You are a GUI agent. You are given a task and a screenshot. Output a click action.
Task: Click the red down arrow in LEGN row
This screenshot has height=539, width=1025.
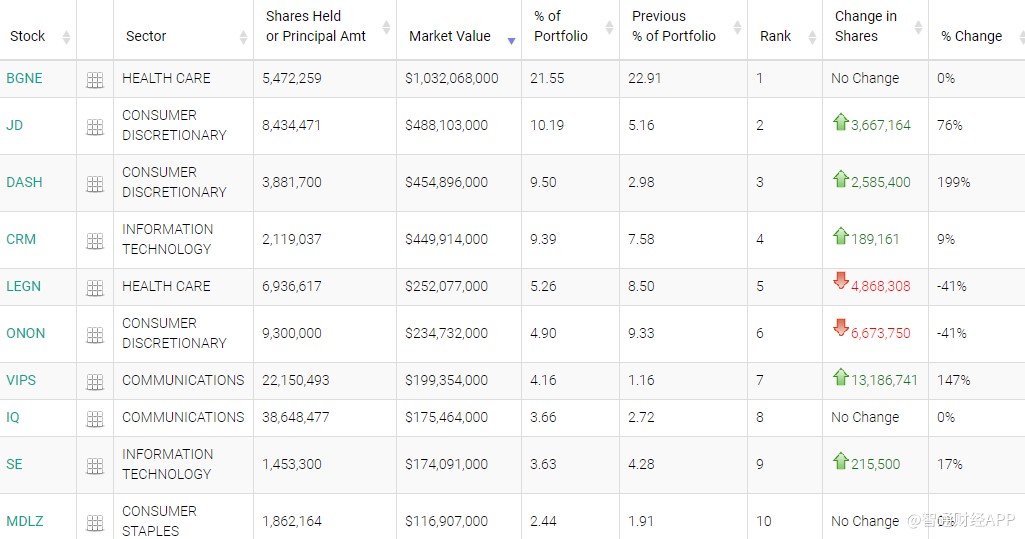[x=840, y=281]
